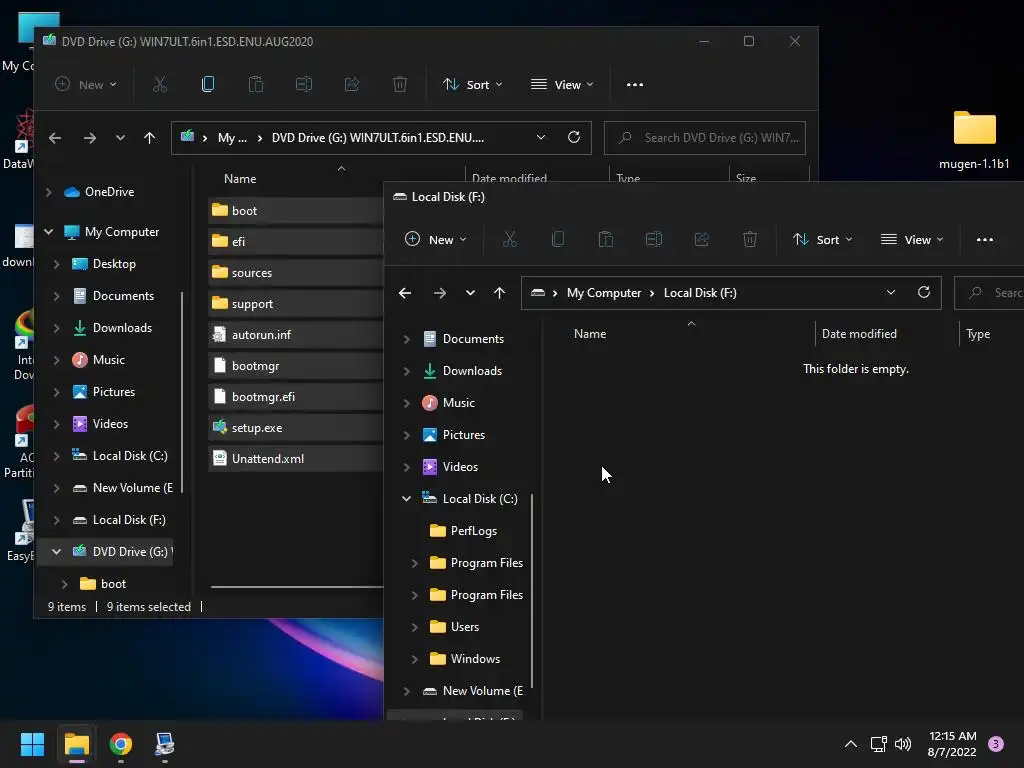Click File Explorer taskbar icon
Screen dimensions: 1024x768
pos(76,744)
